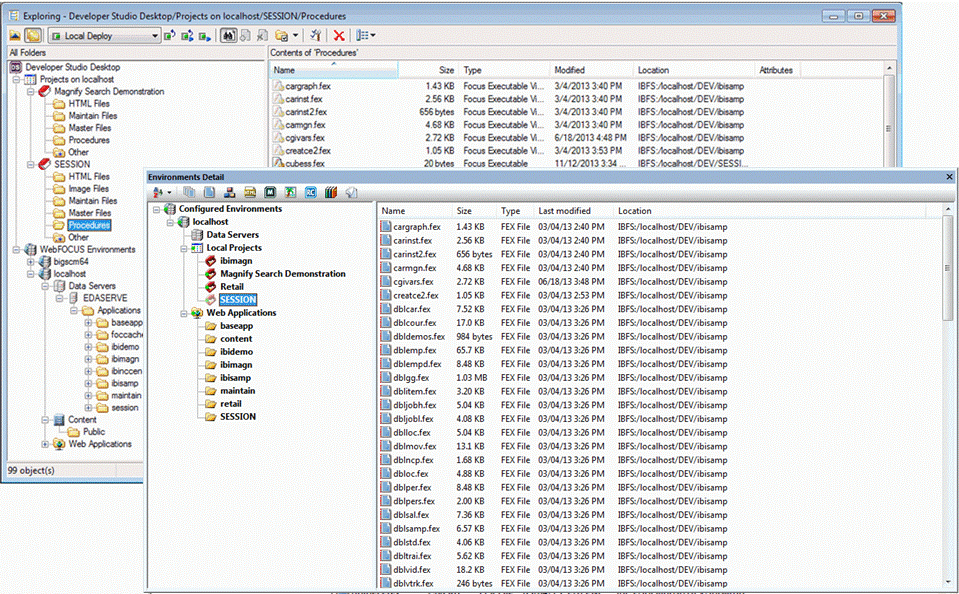
Task: Click the up-one-level folder icon in Explorer toolbar
Action: [15, 35]
